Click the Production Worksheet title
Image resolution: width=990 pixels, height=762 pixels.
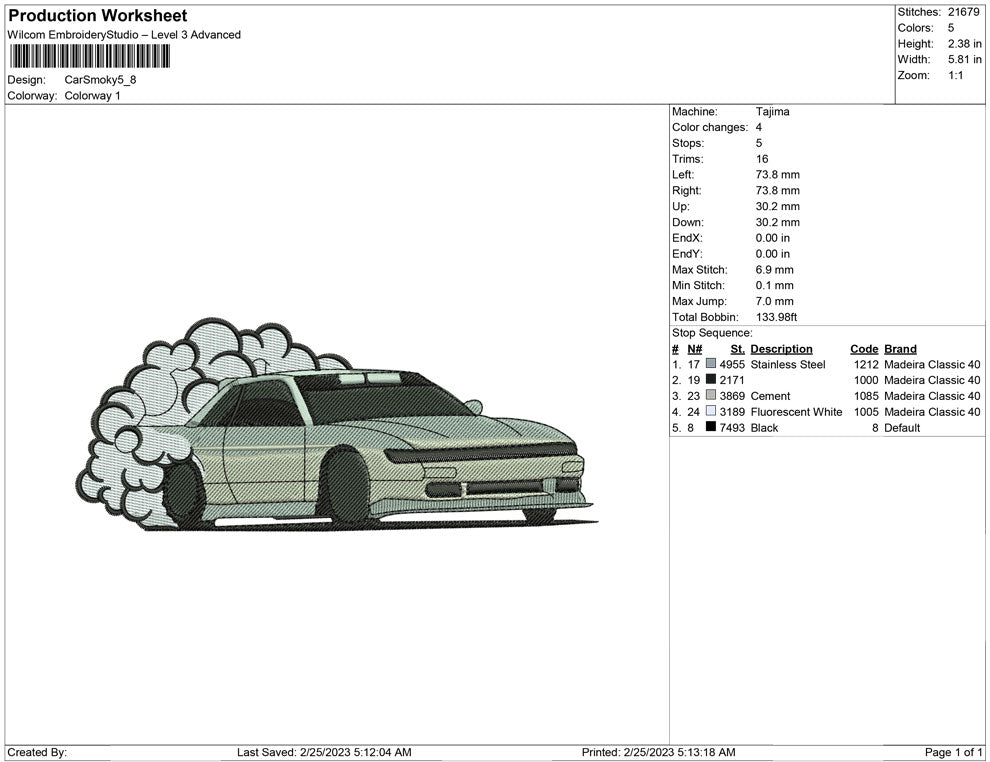[x=97, y=16]
